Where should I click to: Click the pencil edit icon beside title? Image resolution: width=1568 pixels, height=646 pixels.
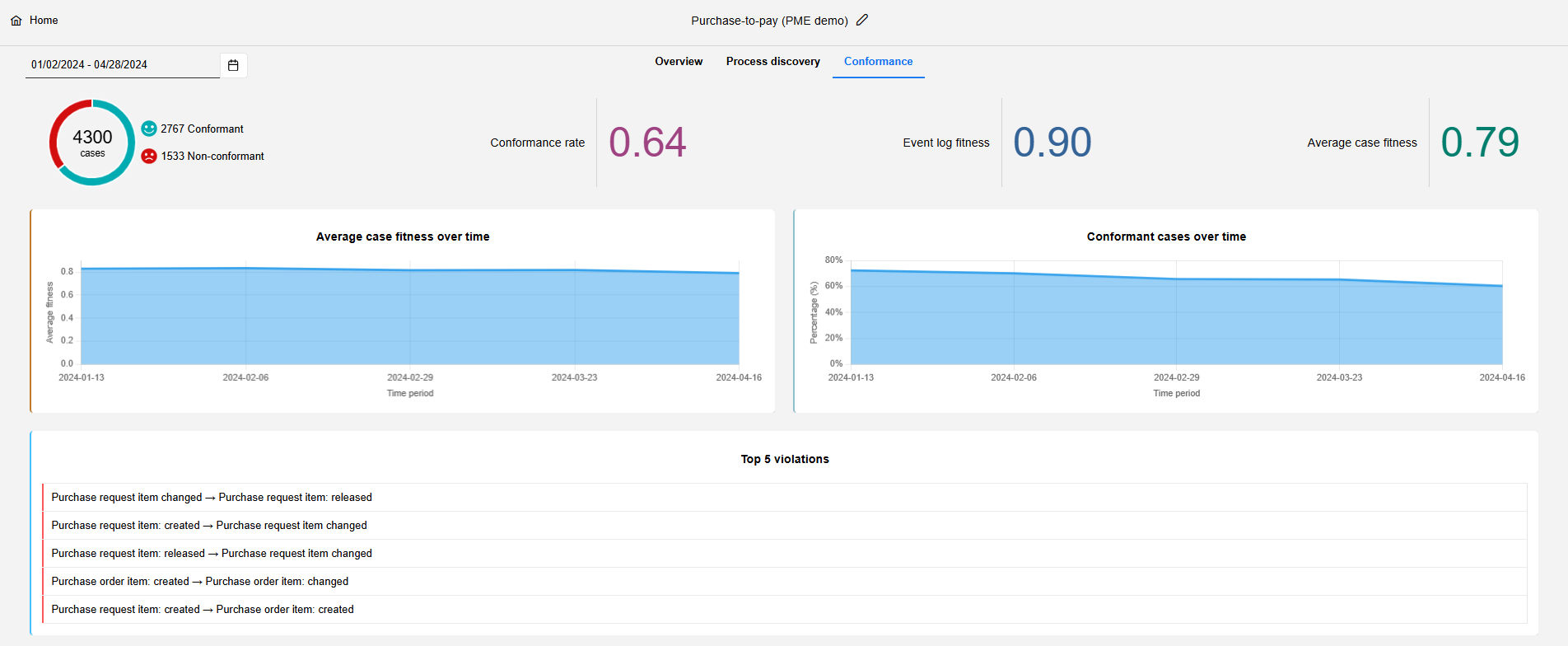click(x=862, y=20)
